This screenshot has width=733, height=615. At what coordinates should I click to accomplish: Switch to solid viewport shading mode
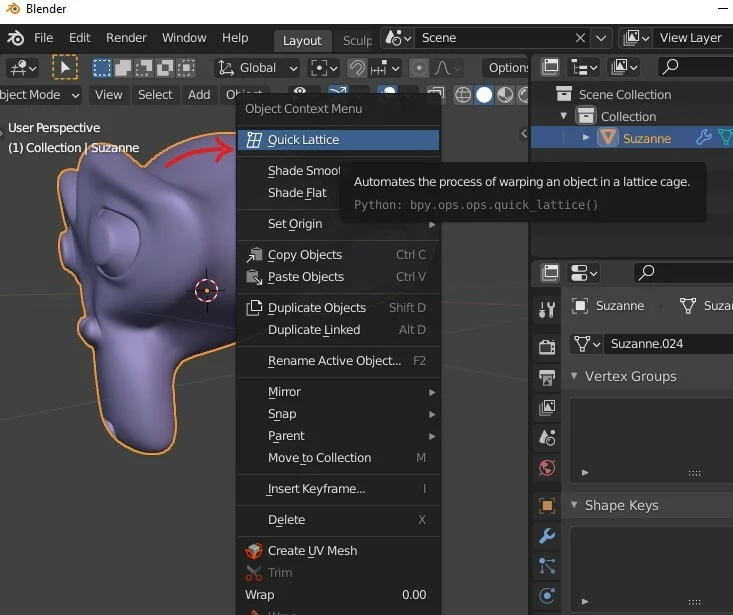coord(484,95)
